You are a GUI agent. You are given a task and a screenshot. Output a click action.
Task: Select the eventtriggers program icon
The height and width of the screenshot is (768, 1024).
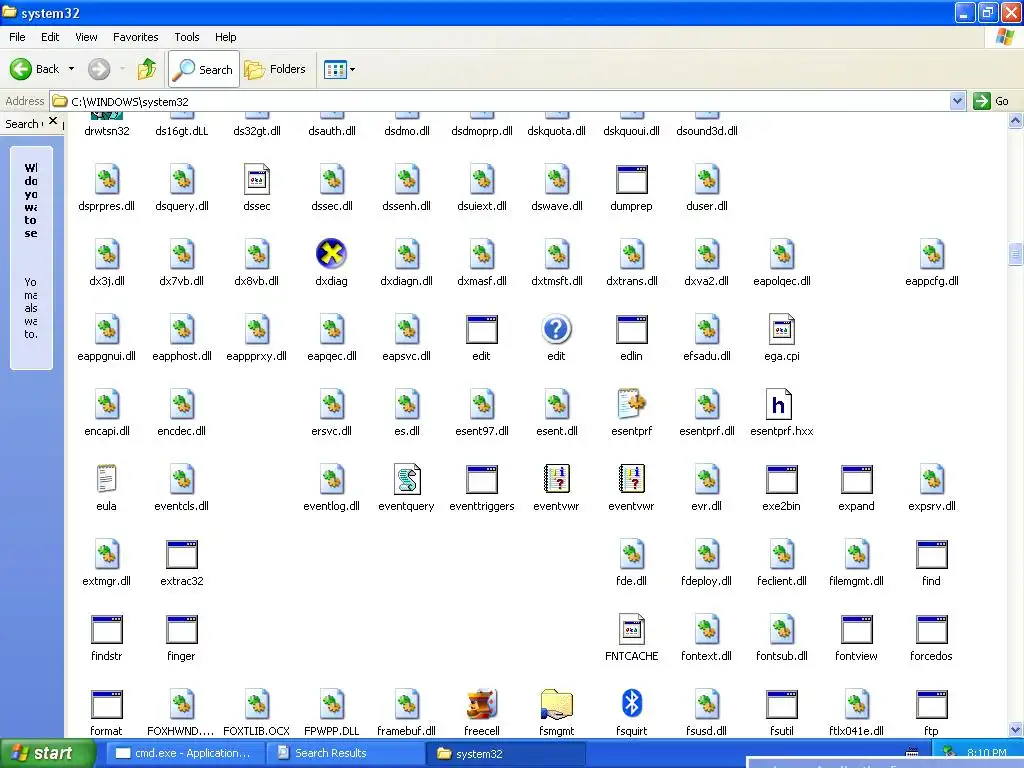tap(481, 479)
